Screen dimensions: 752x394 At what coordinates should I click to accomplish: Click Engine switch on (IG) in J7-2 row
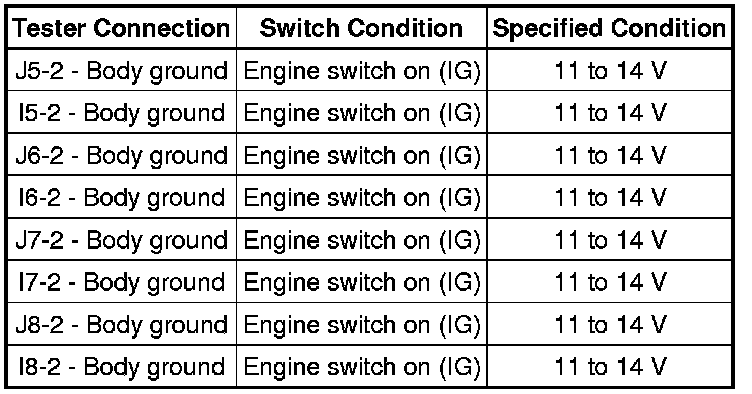coord(362,240)
